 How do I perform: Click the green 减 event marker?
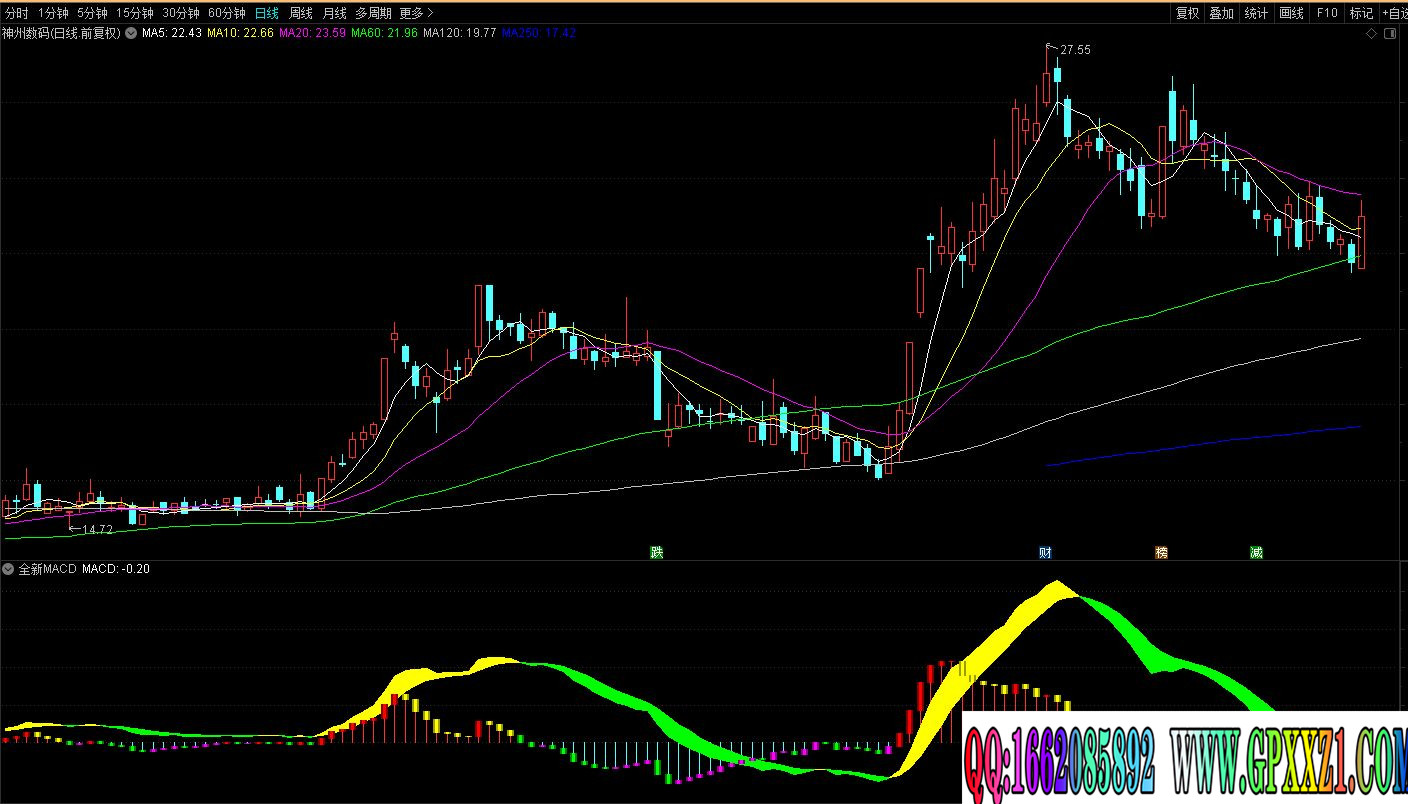(1256, 552)
